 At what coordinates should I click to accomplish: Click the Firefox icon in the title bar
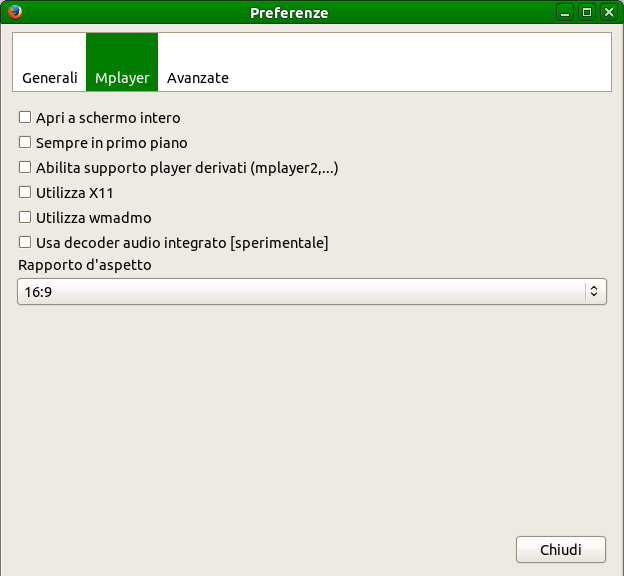14,12
